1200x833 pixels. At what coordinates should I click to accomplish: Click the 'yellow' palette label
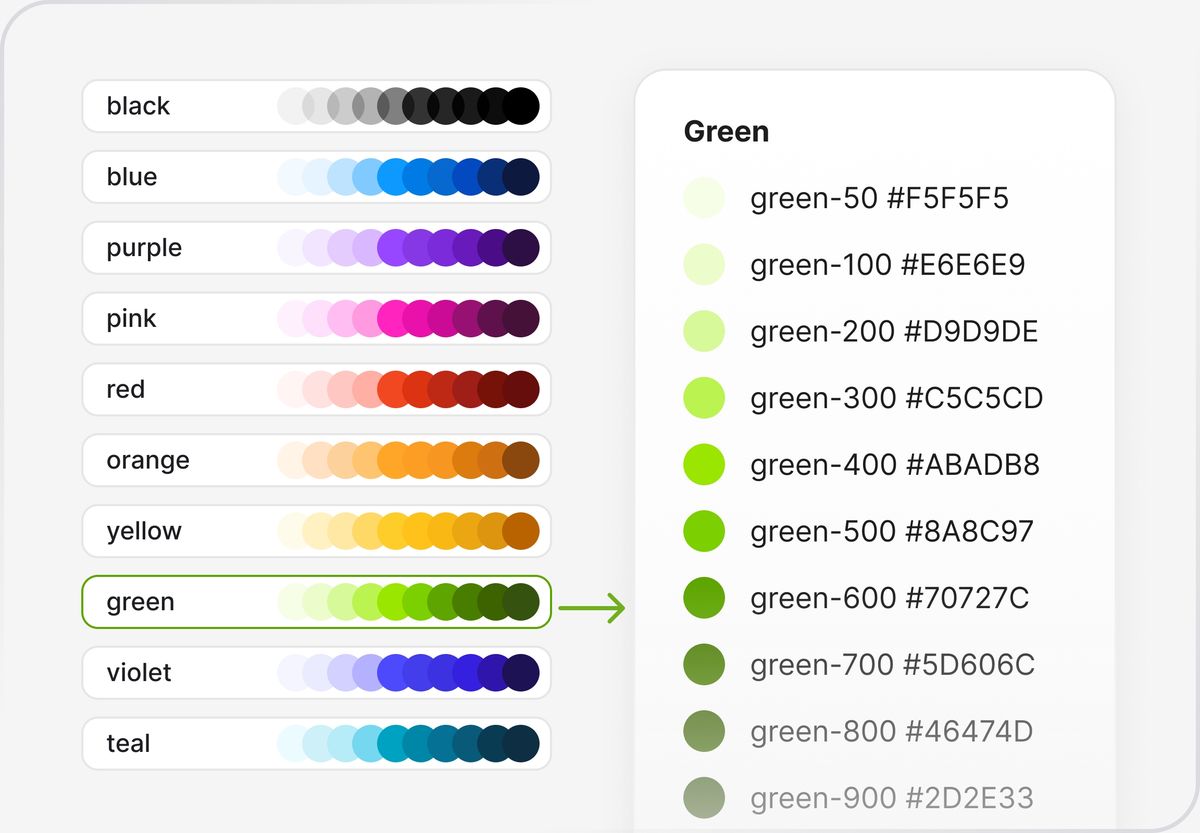pos(144,532)
